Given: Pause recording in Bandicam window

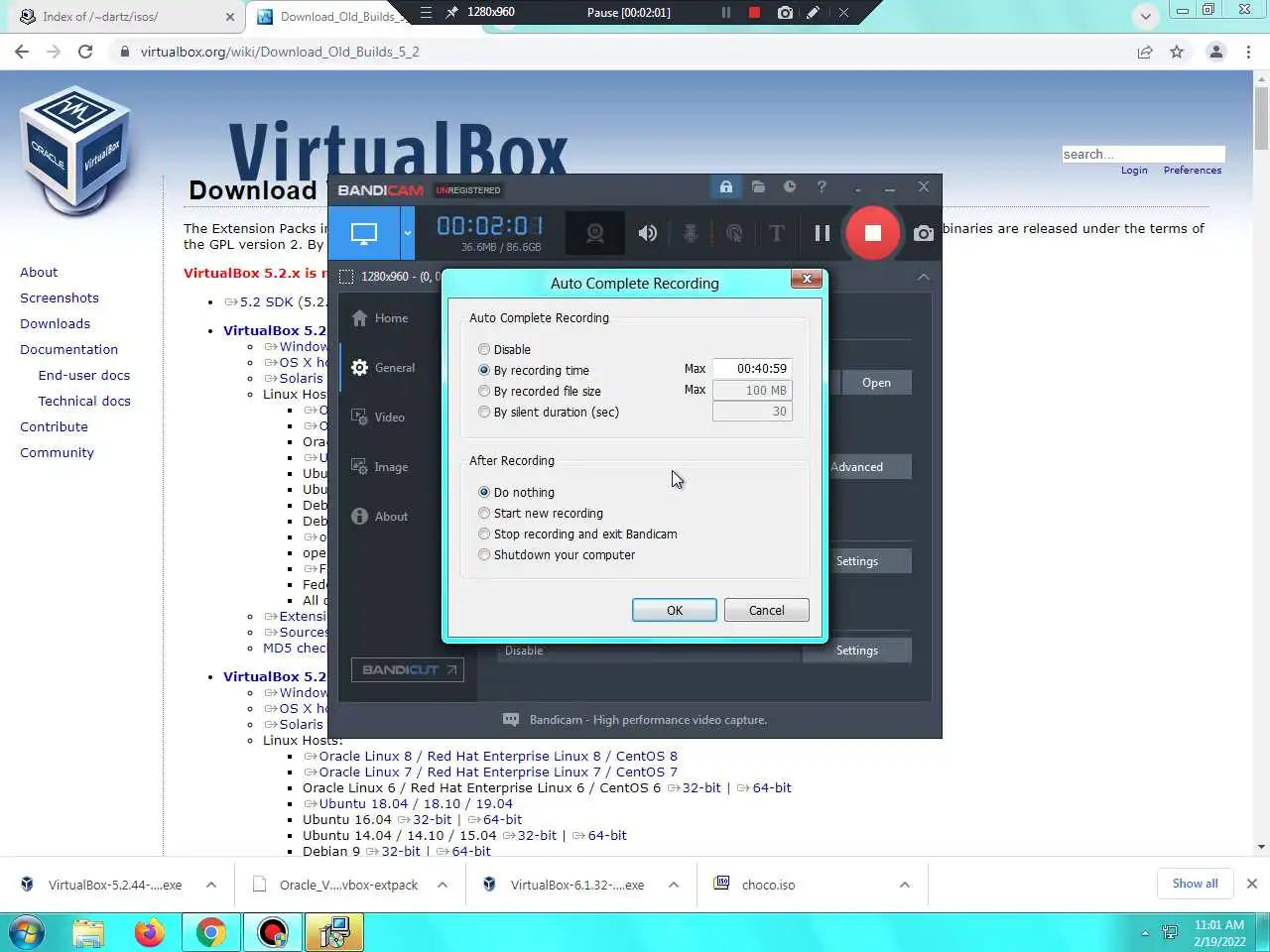Looking at the screenshot, I should [823, 233].
